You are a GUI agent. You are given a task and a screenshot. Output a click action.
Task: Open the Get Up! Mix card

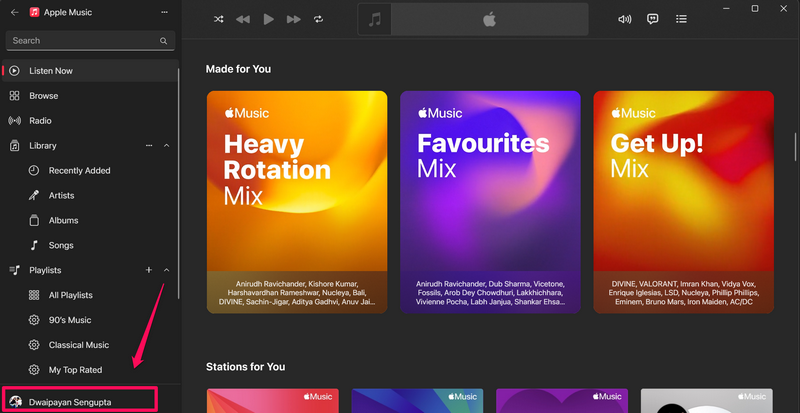pyautogui.click(x=684, y=202)
